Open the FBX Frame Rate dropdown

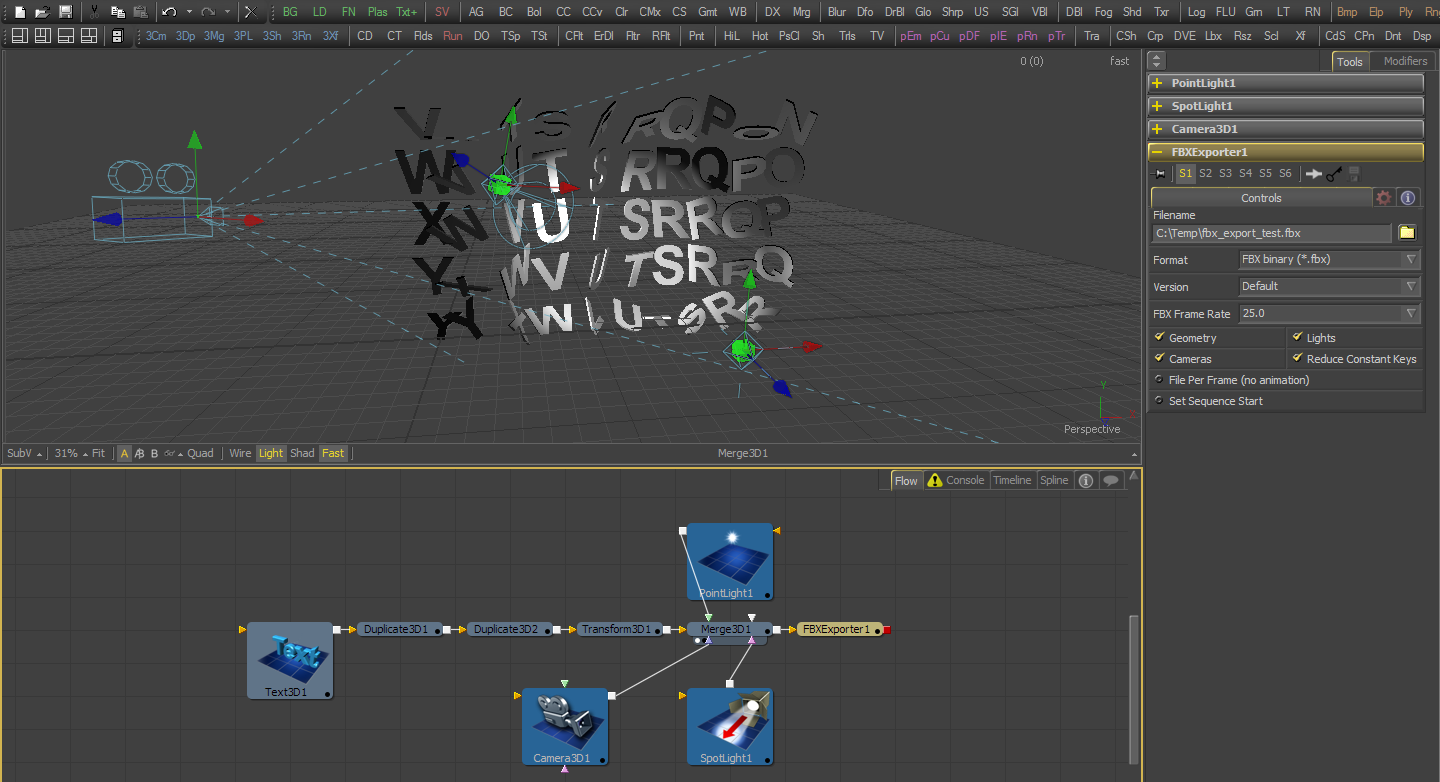point(1330,313)
